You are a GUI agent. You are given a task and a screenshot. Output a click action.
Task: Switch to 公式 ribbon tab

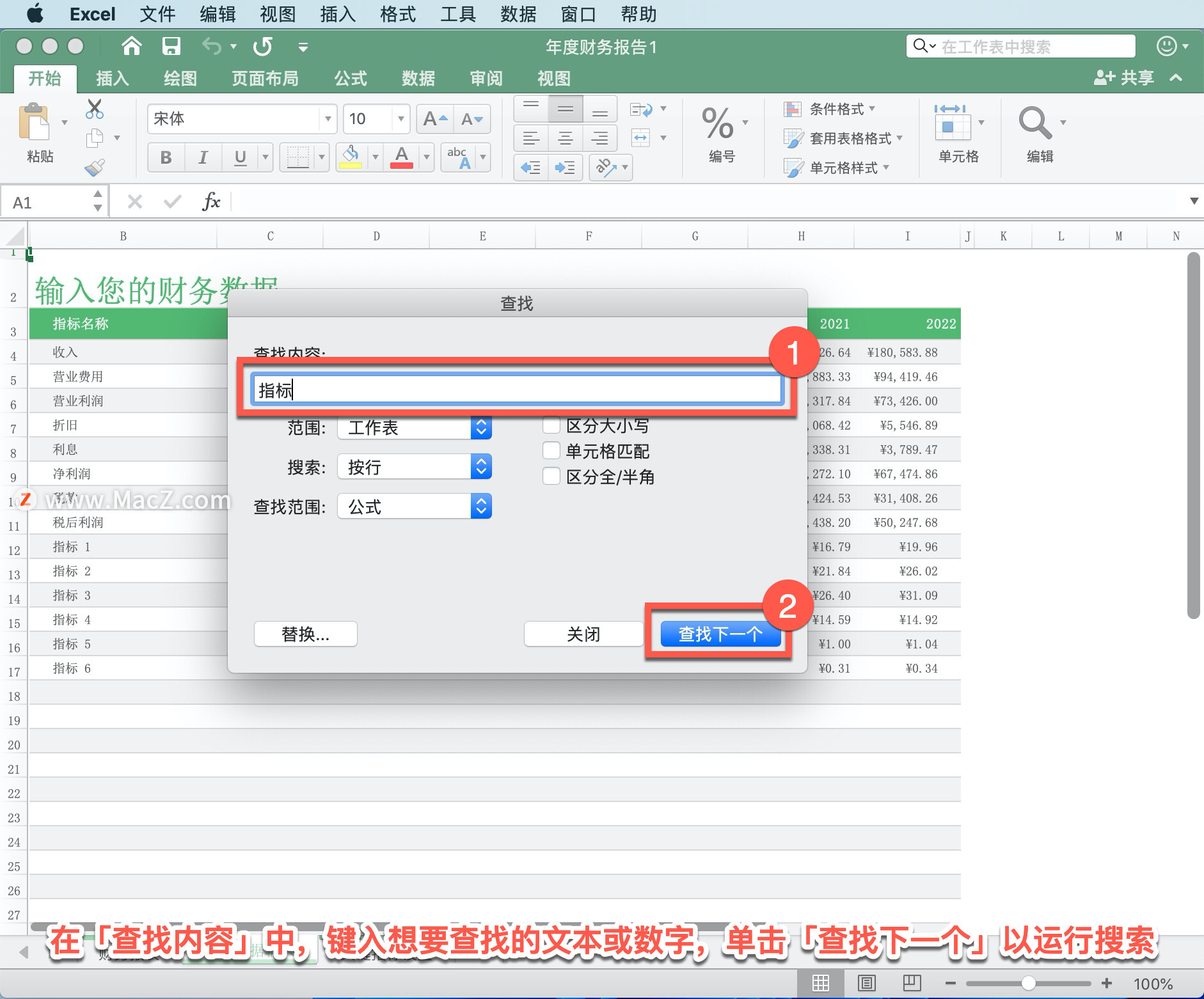pos(351,79)
